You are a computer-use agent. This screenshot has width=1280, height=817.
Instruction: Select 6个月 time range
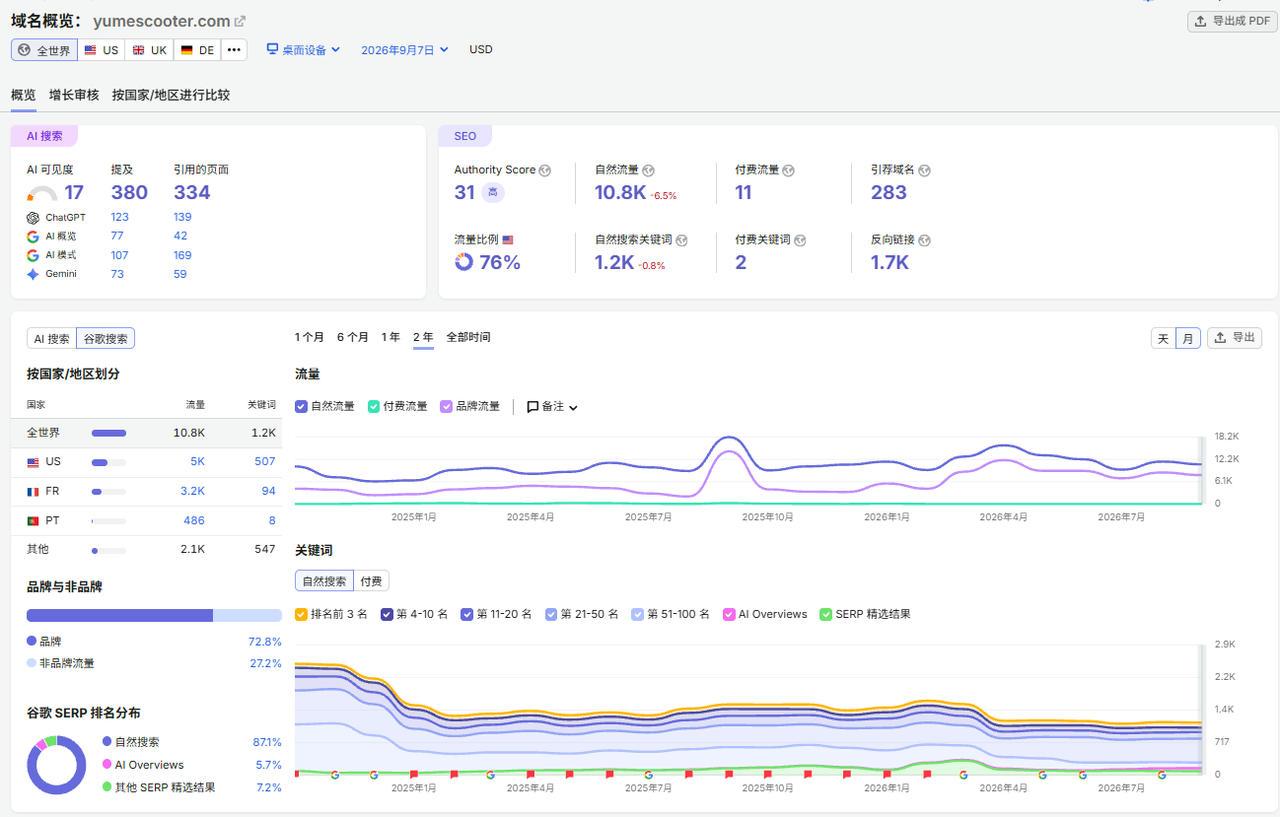point(353,337)
